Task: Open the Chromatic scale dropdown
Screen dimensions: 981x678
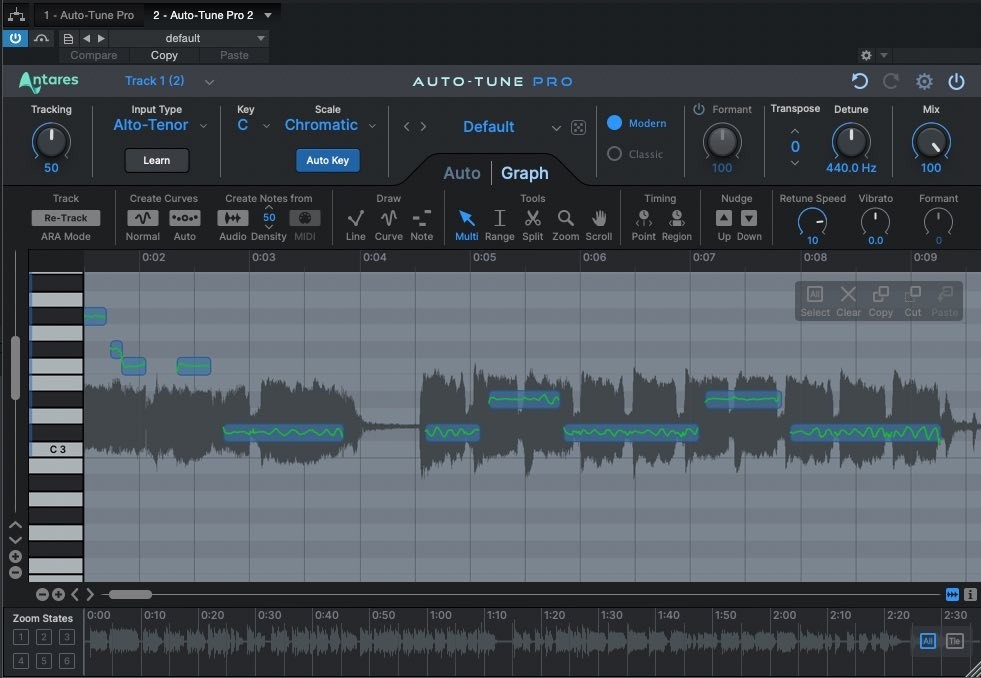Action: tap(372, 126)
